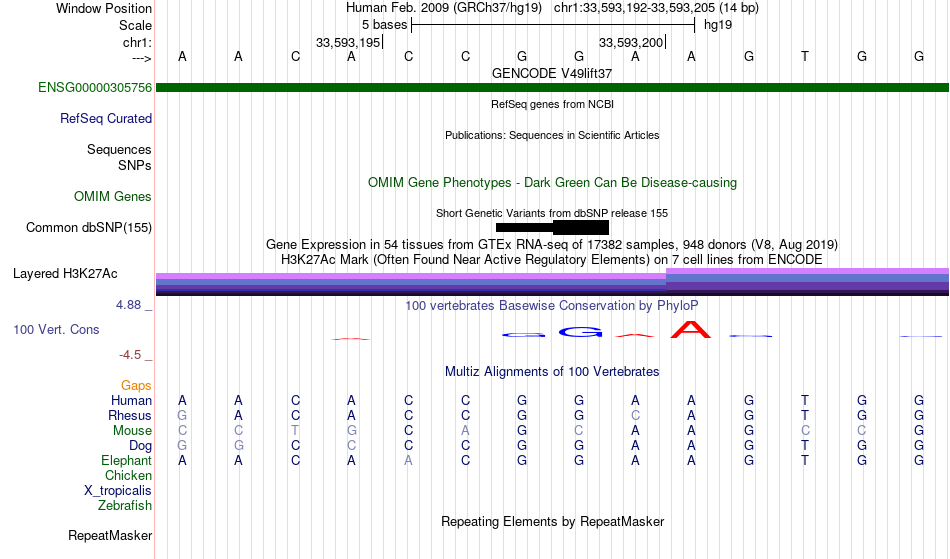Click Publications: Sequences in Scientific Articles title
This screenshot has height=559, width=950.
552,135
